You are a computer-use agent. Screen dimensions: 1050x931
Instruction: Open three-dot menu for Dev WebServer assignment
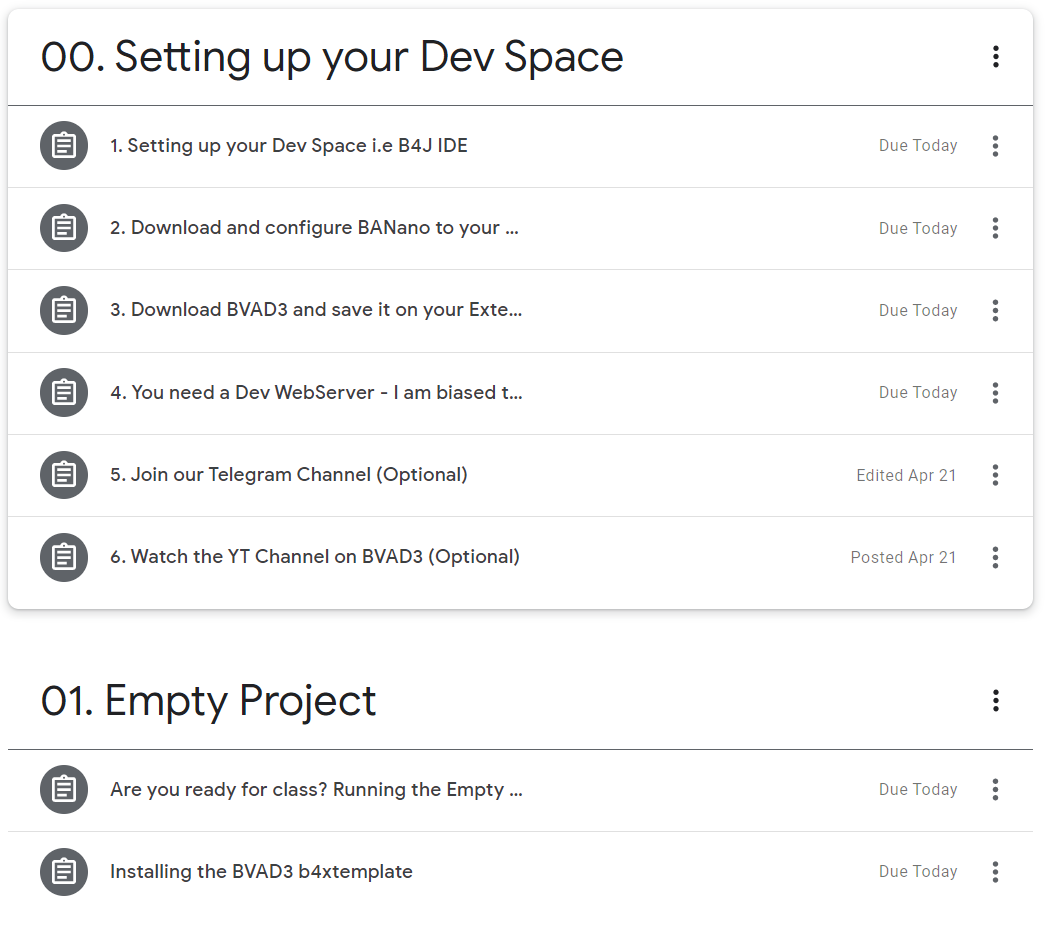click(995, 393)
